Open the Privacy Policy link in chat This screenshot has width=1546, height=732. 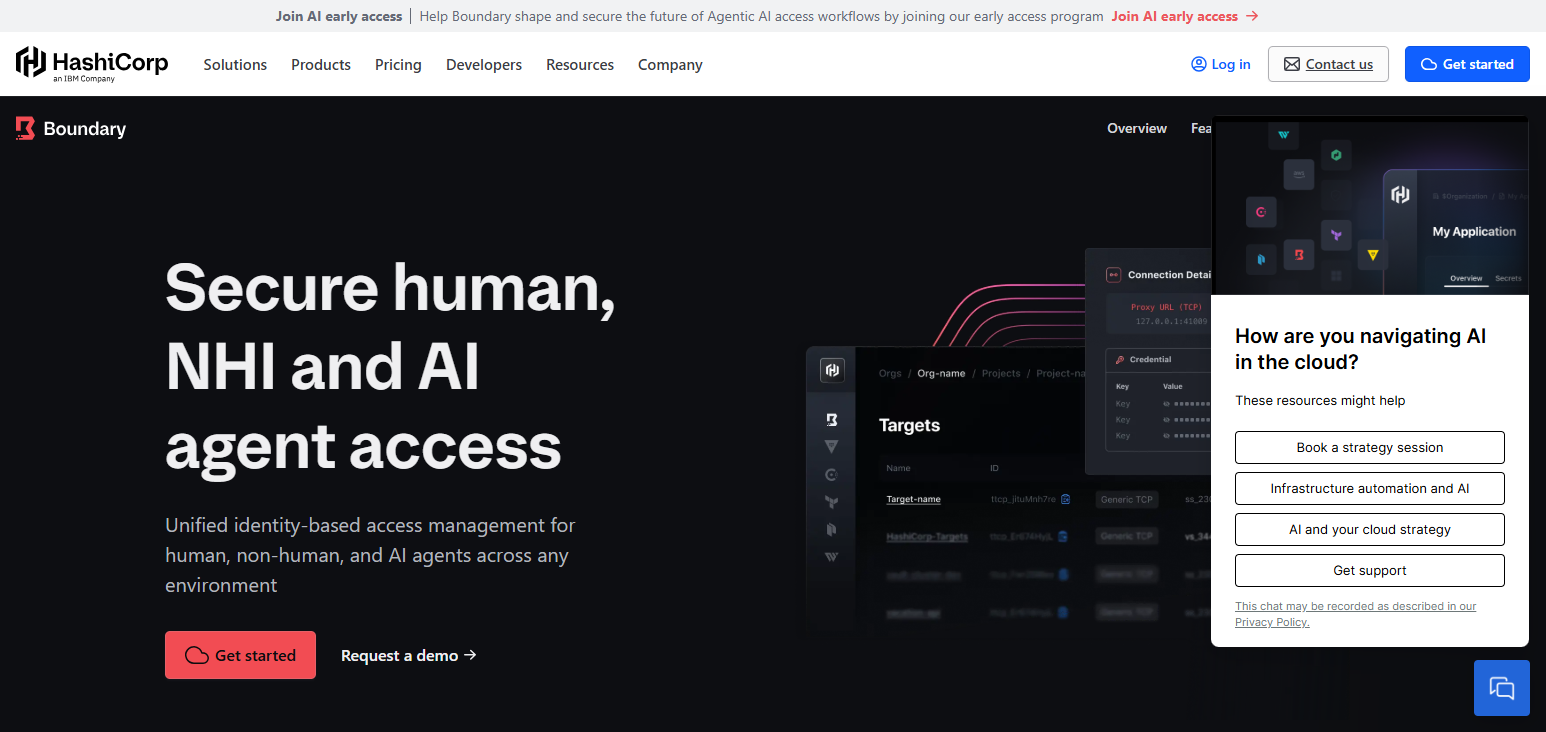pos(1272,622)
